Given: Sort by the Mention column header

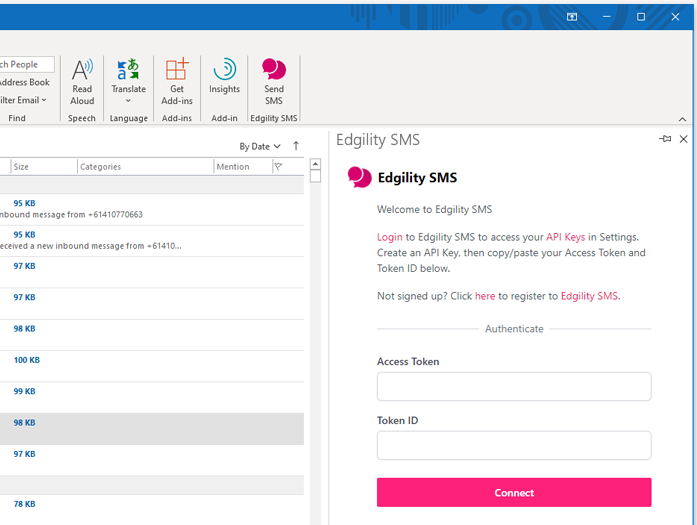Looking at the screenshot, I should (243, 167).
